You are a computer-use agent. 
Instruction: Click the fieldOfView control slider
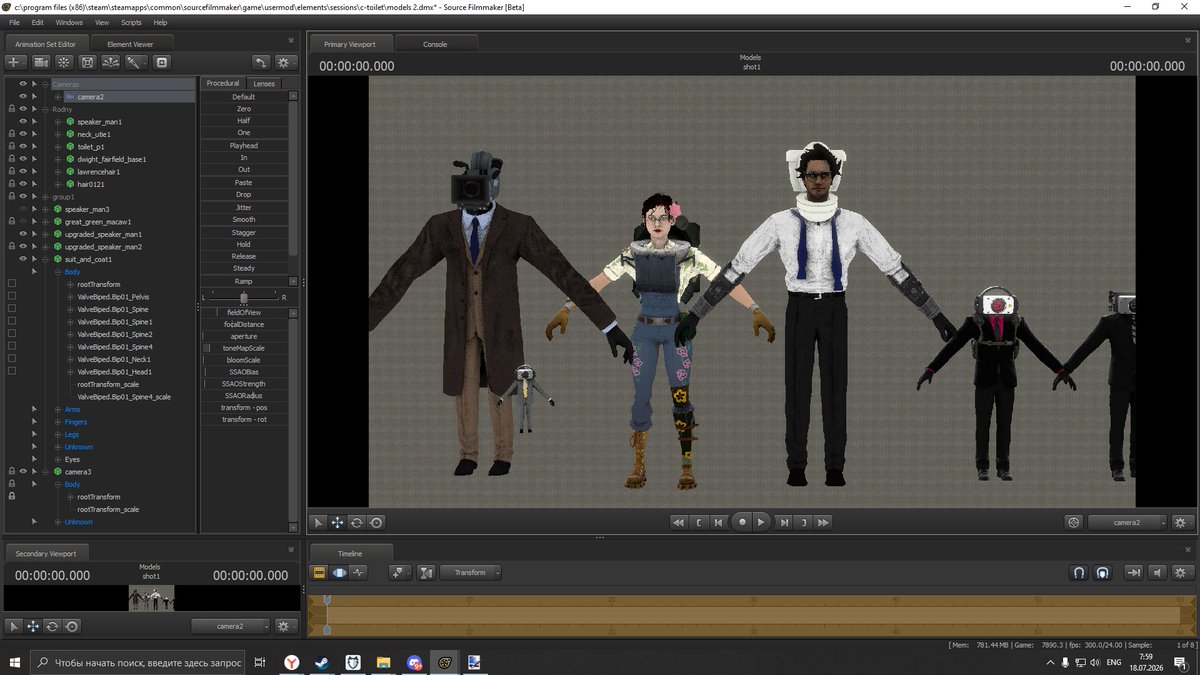click(244, 312)
